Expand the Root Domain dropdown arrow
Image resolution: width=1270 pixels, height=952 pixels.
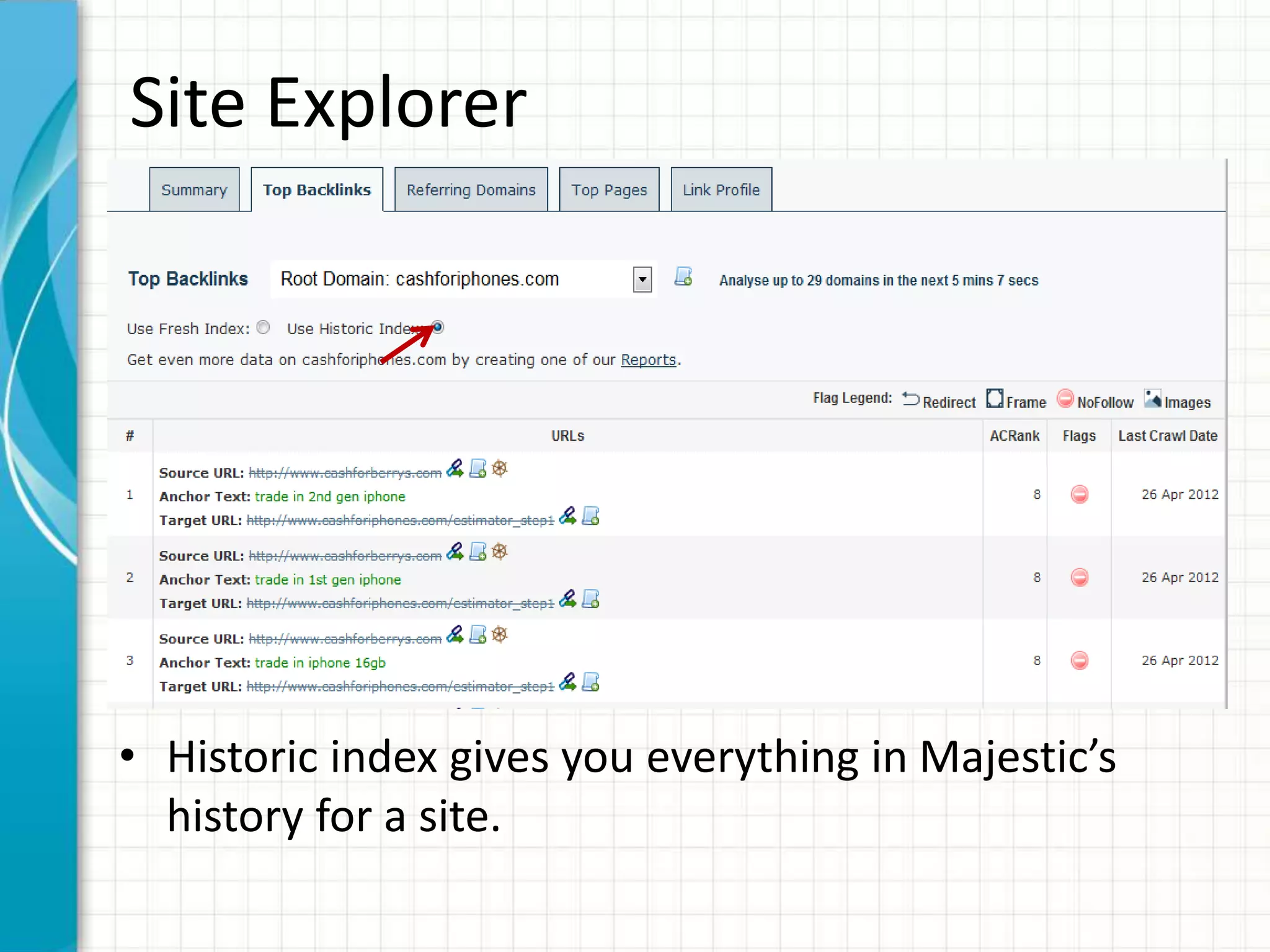(x=642, y=280)
